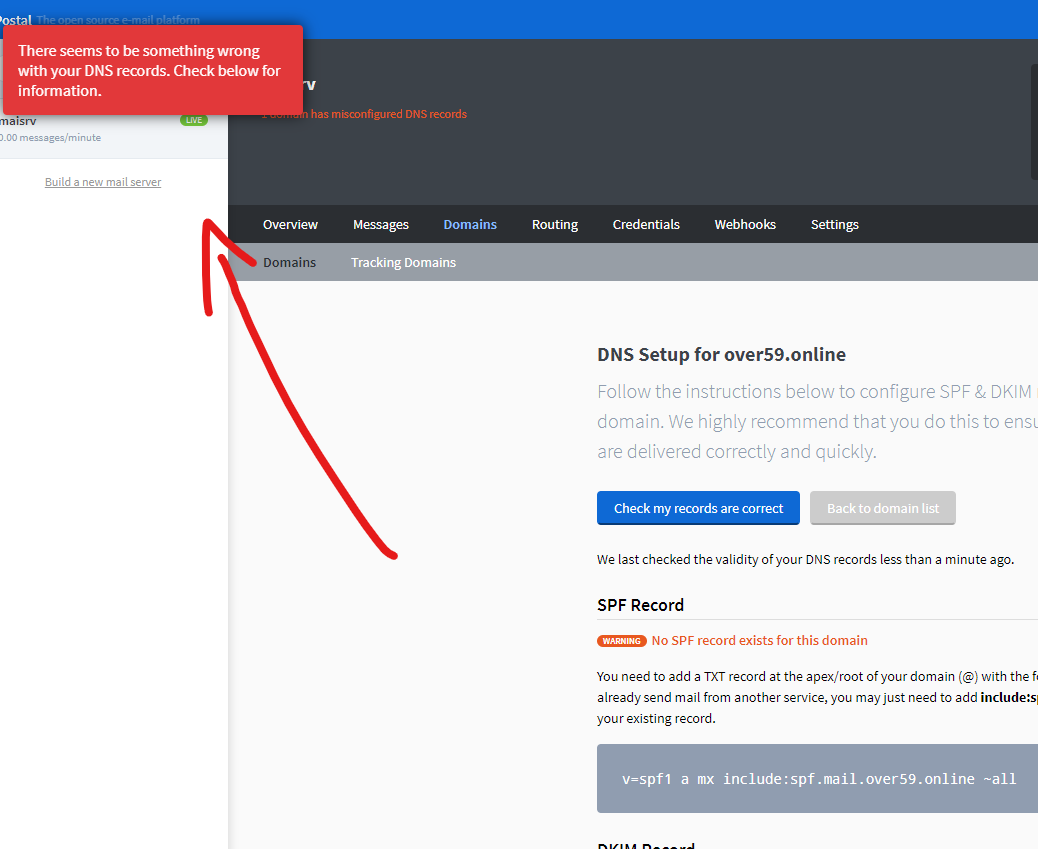Go to the Routing section
Image resolution: width=1038 pixels, height=849 pixels.
555,224
